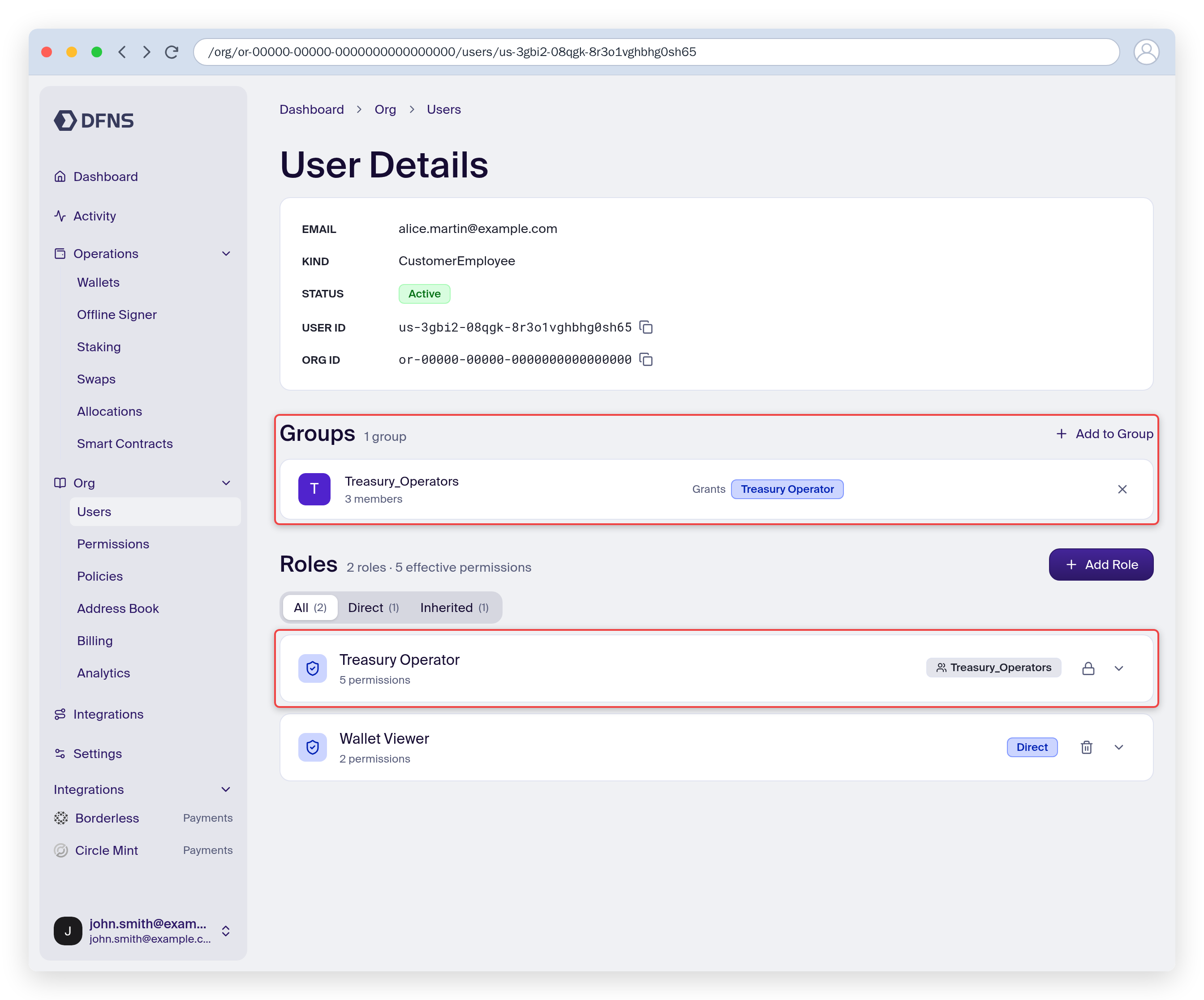Copy the Org ID value
Image resolution: width=1204 pixels, height=1000 pixels.
pos(646,359)
